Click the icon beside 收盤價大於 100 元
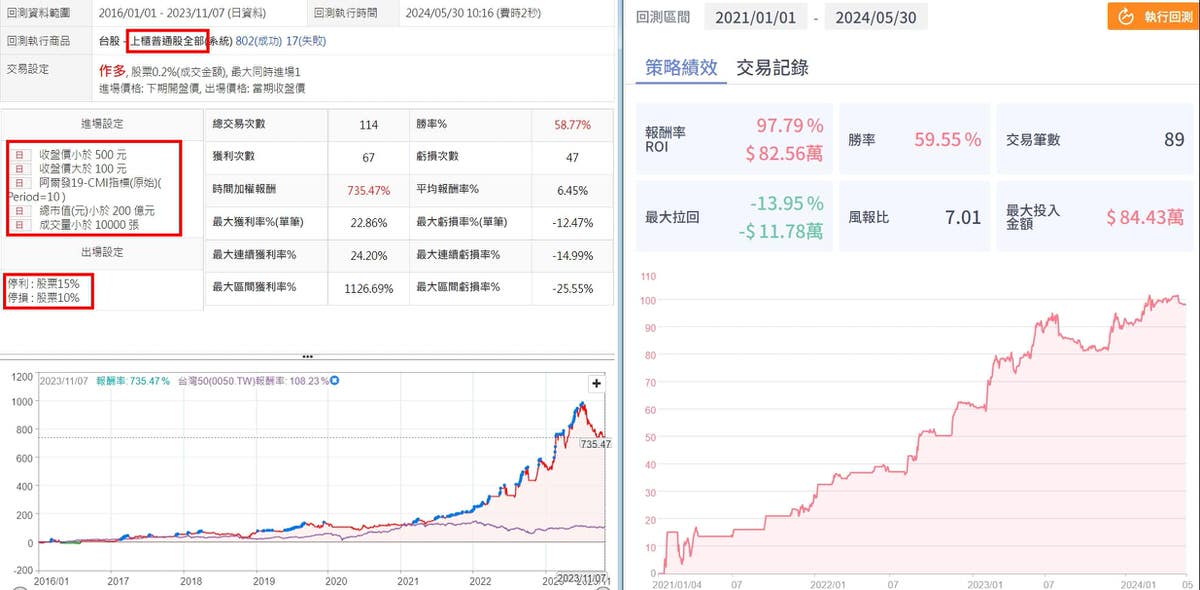This screenshot has width=1200, height=590. 17,168
